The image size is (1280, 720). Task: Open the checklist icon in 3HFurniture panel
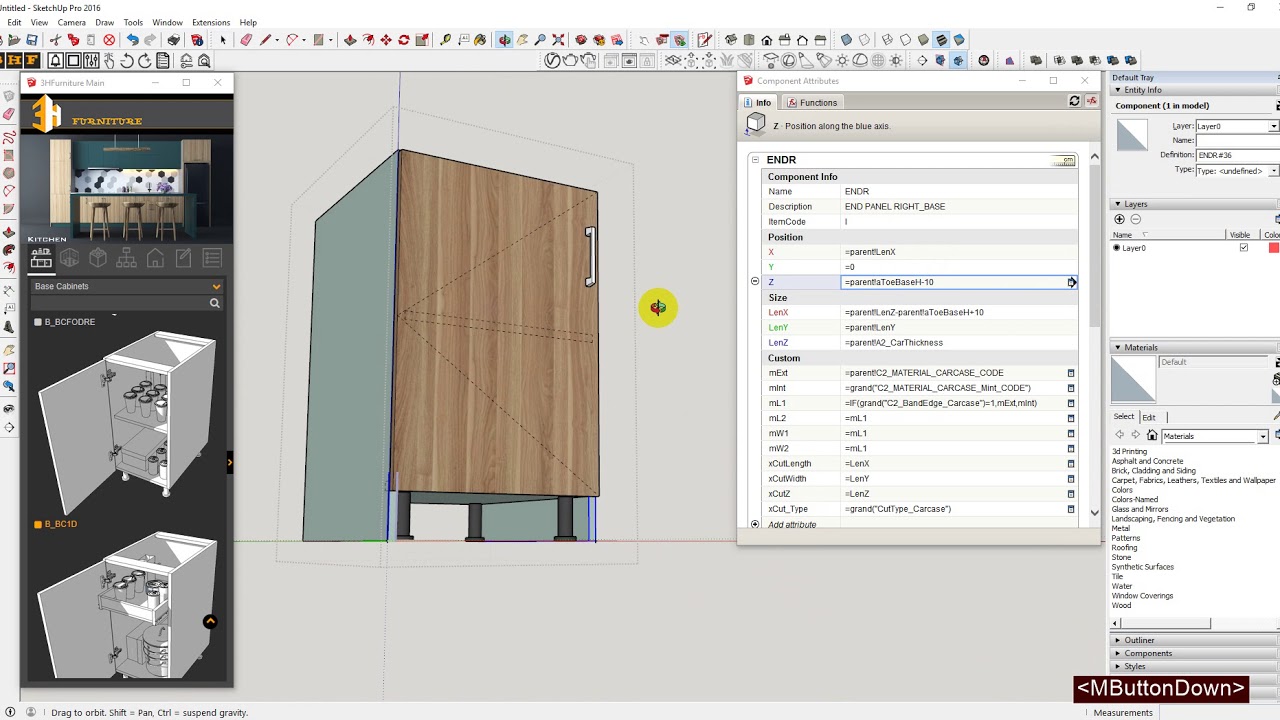pos(212,259)
